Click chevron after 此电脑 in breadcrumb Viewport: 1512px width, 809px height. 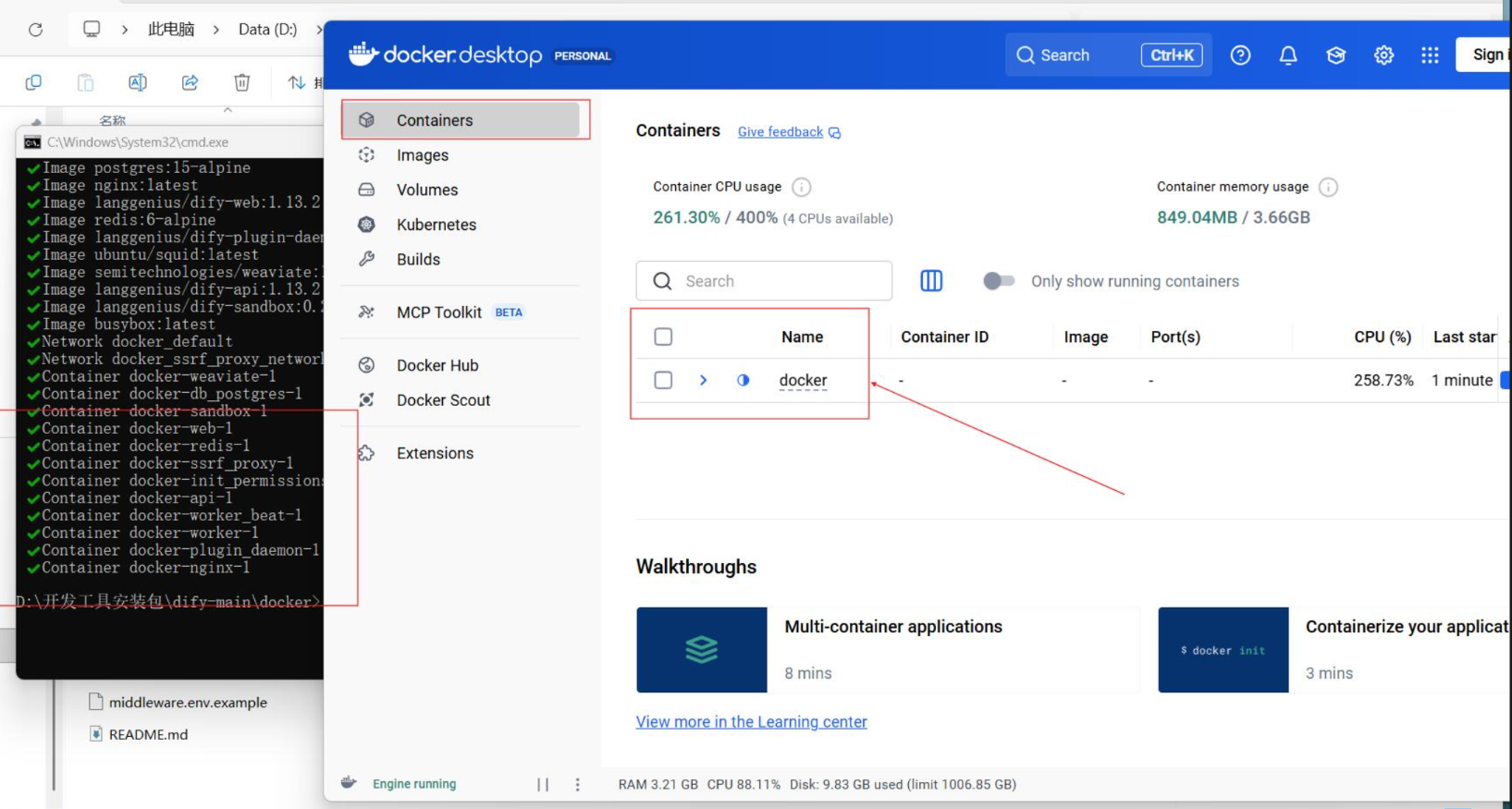tap(216, 30)
